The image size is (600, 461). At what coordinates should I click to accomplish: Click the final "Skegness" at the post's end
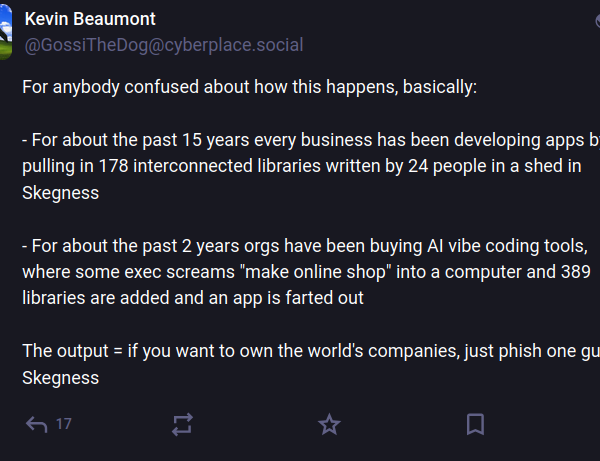[60, 378]
